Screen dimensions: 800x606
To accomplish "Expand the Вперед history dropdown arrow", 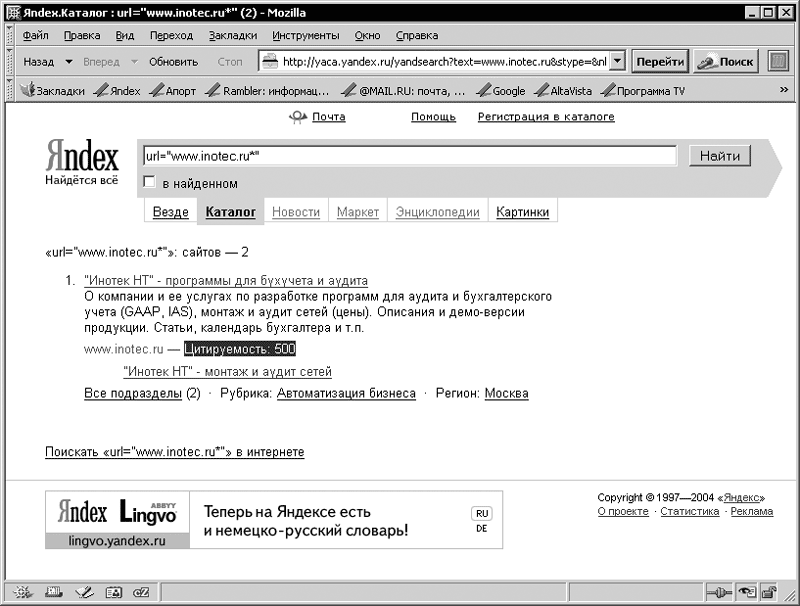I will (x=134, y=62).
